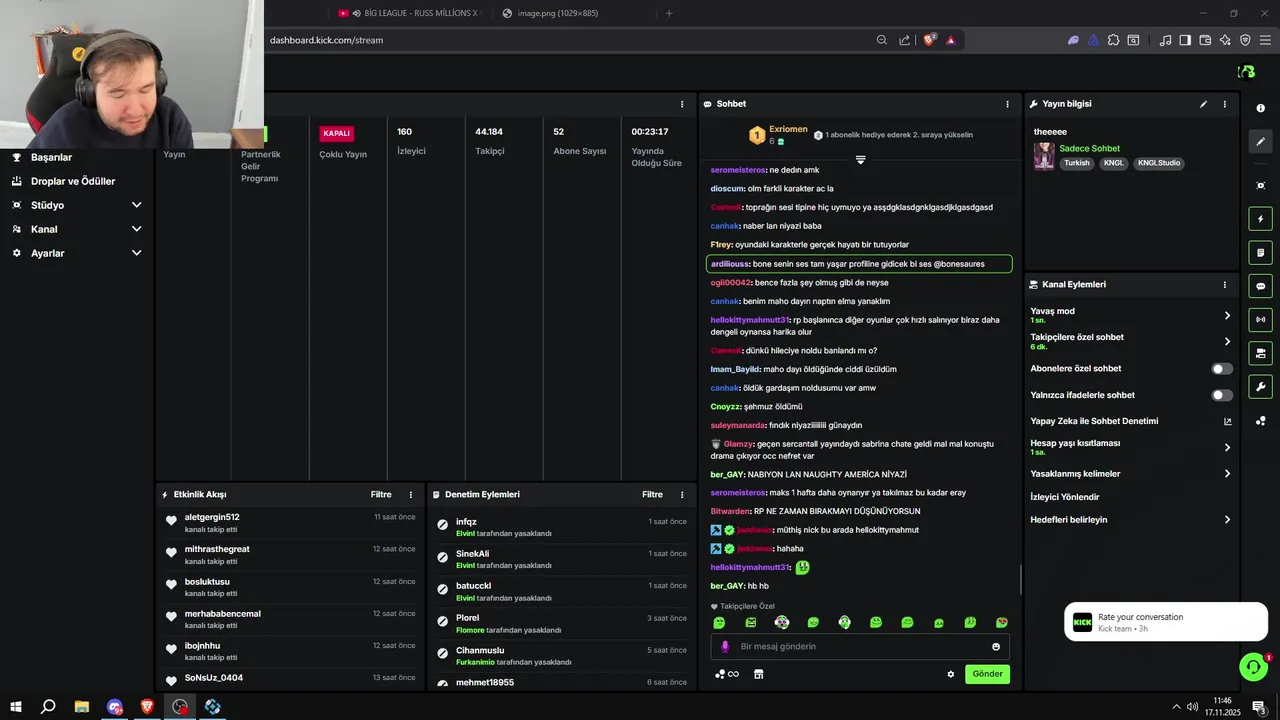Switch to BIG LEAGUE browser tab

click(410, 13)
